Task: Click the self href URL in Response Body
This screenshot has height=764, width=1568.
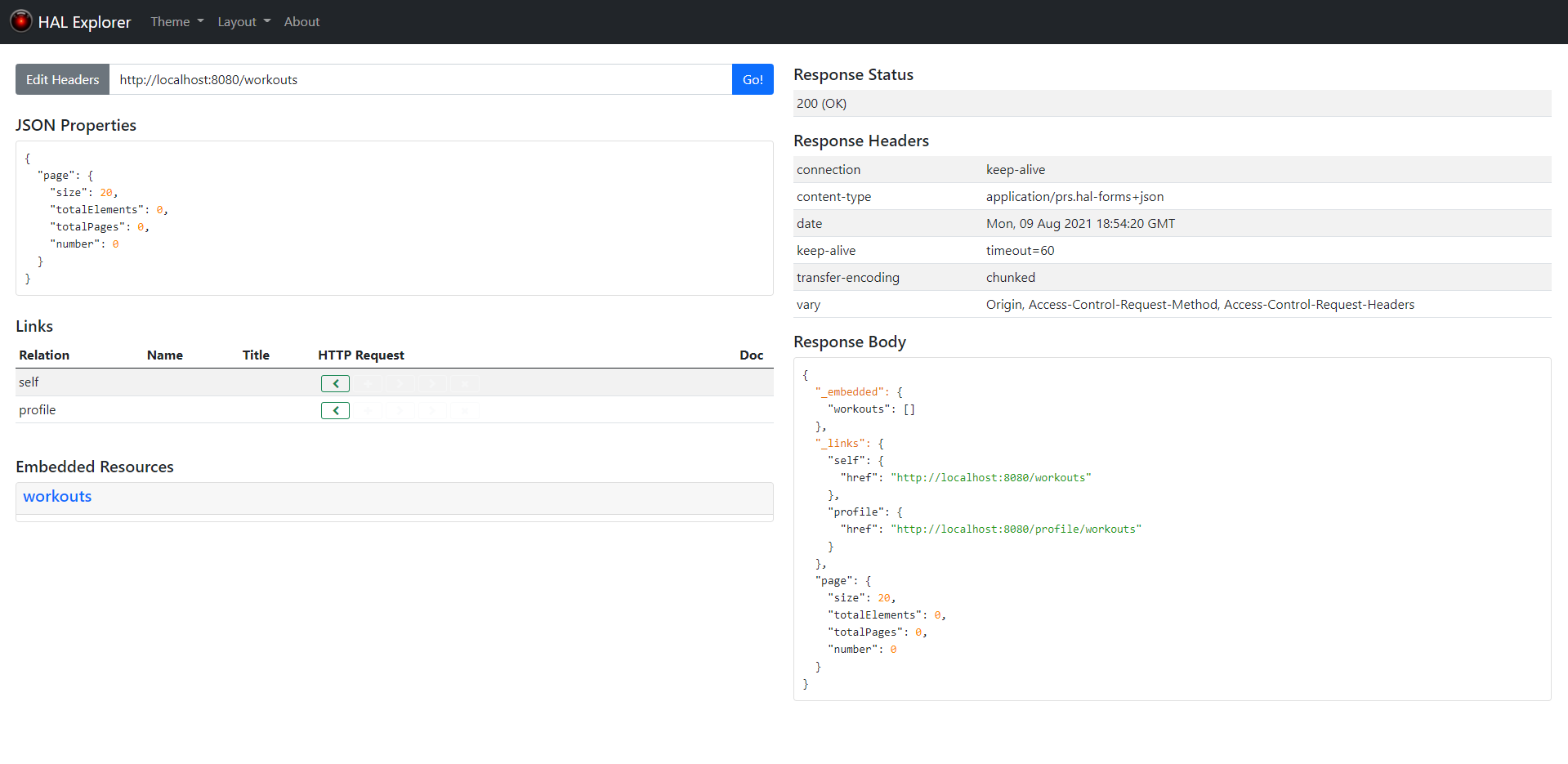Action: tap(990, 478)
